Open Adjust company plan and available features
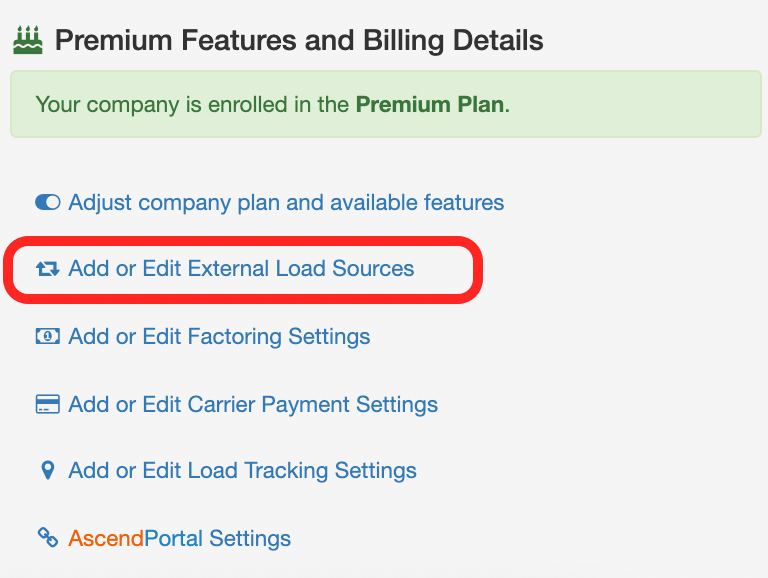 coord(286,203)
